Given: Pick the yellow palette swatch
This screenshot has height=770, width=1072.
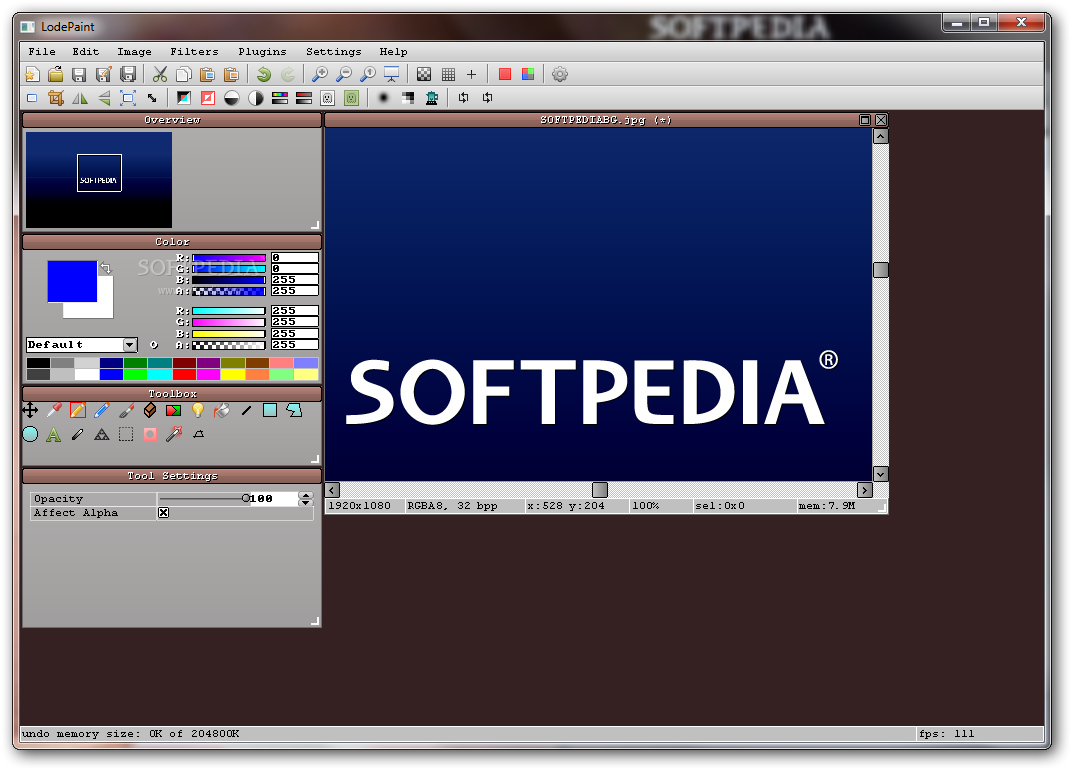Looking at the screenshot, I should (x=232, y=375).
